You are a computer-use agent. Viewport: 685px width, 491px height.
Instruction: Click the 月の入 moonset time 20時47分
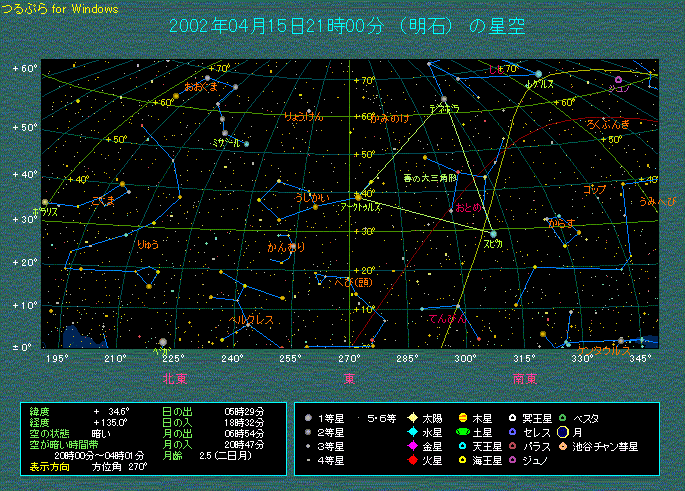coord(244,445)
